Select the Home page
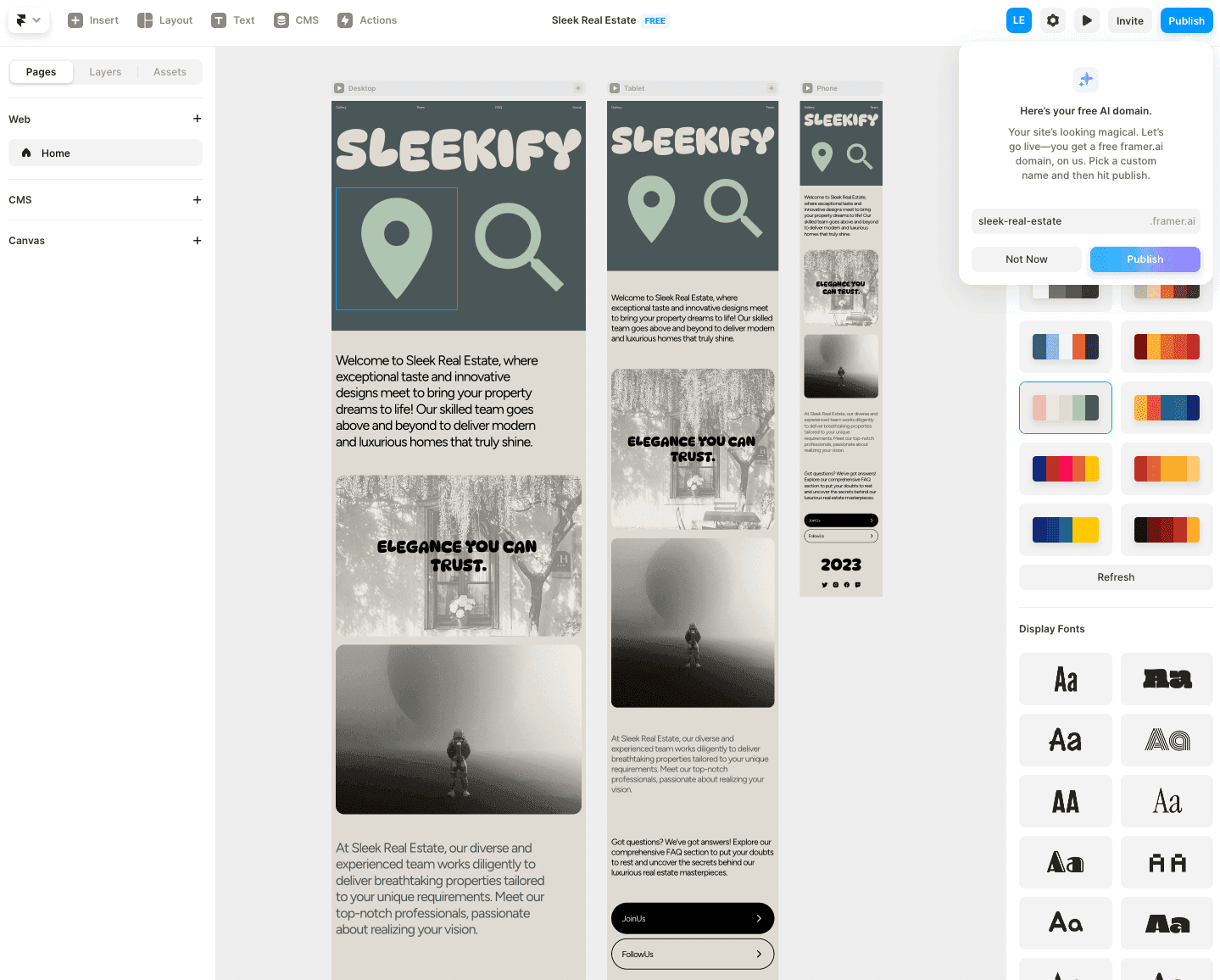This screenshot has width=1220, height=980. tap(105, 153)
